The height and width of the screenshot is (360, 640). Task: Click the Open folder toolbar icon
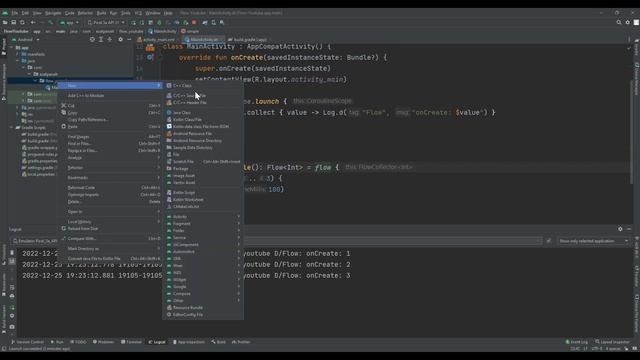[x=5, y=22]
